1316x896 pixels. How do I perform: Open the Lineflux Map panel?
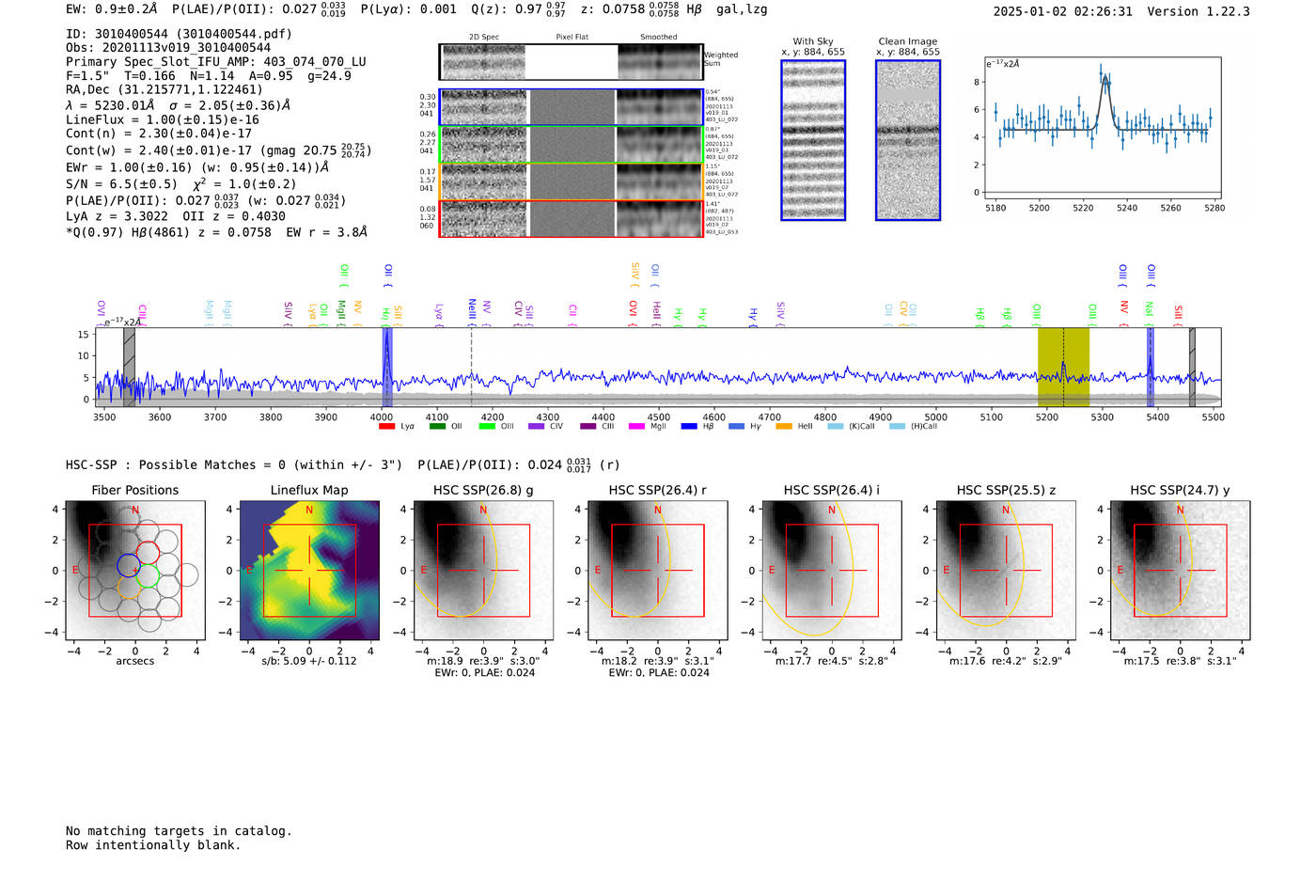[309, 570]
